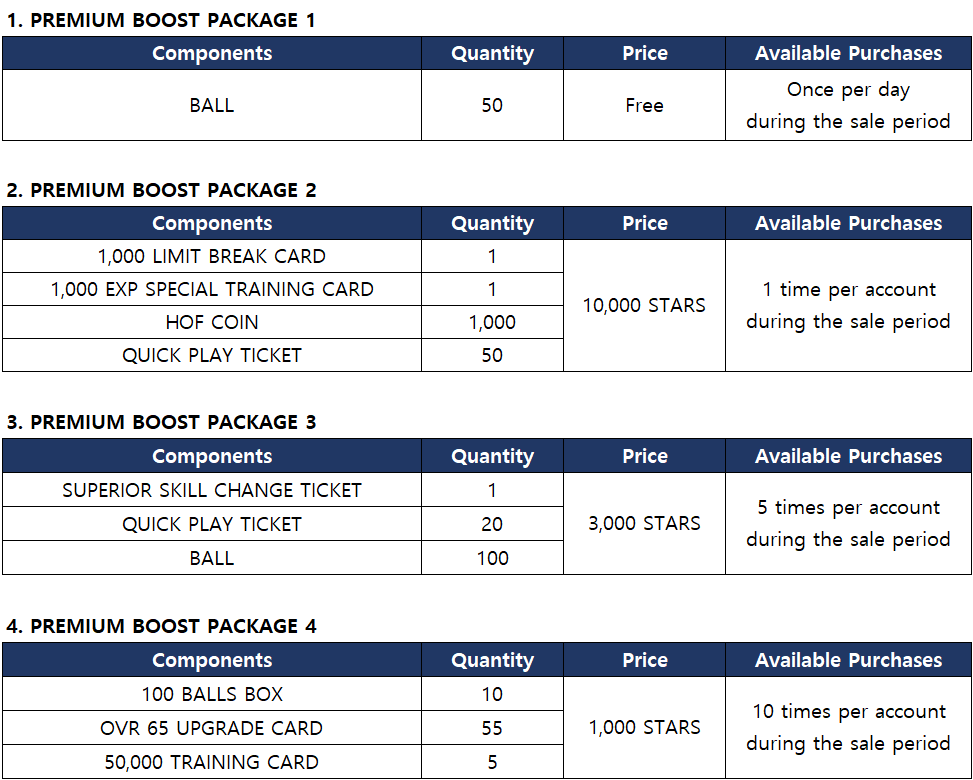Select the "50,000 TRAINING CARD" cell
Screen dimensions: 973x780
tap(212, 762)
